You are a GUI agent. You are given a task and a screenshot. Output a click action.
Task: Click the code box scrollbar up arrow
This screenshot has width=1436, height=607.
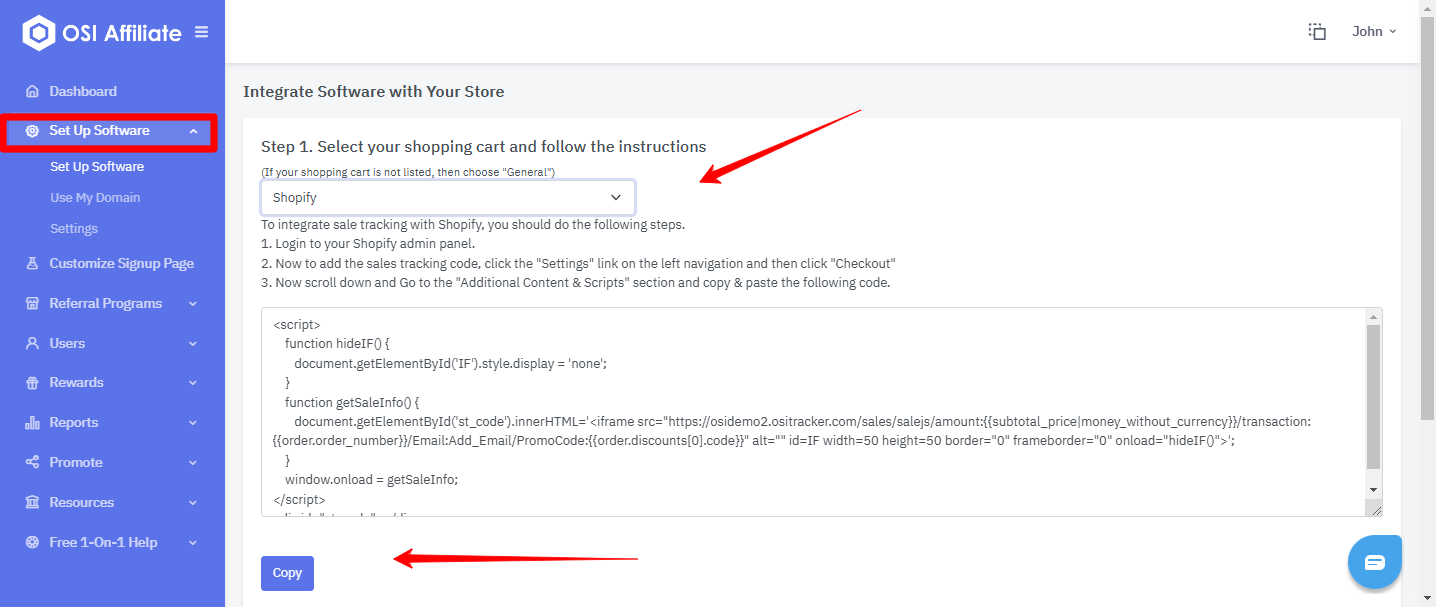pos(1374,316)
